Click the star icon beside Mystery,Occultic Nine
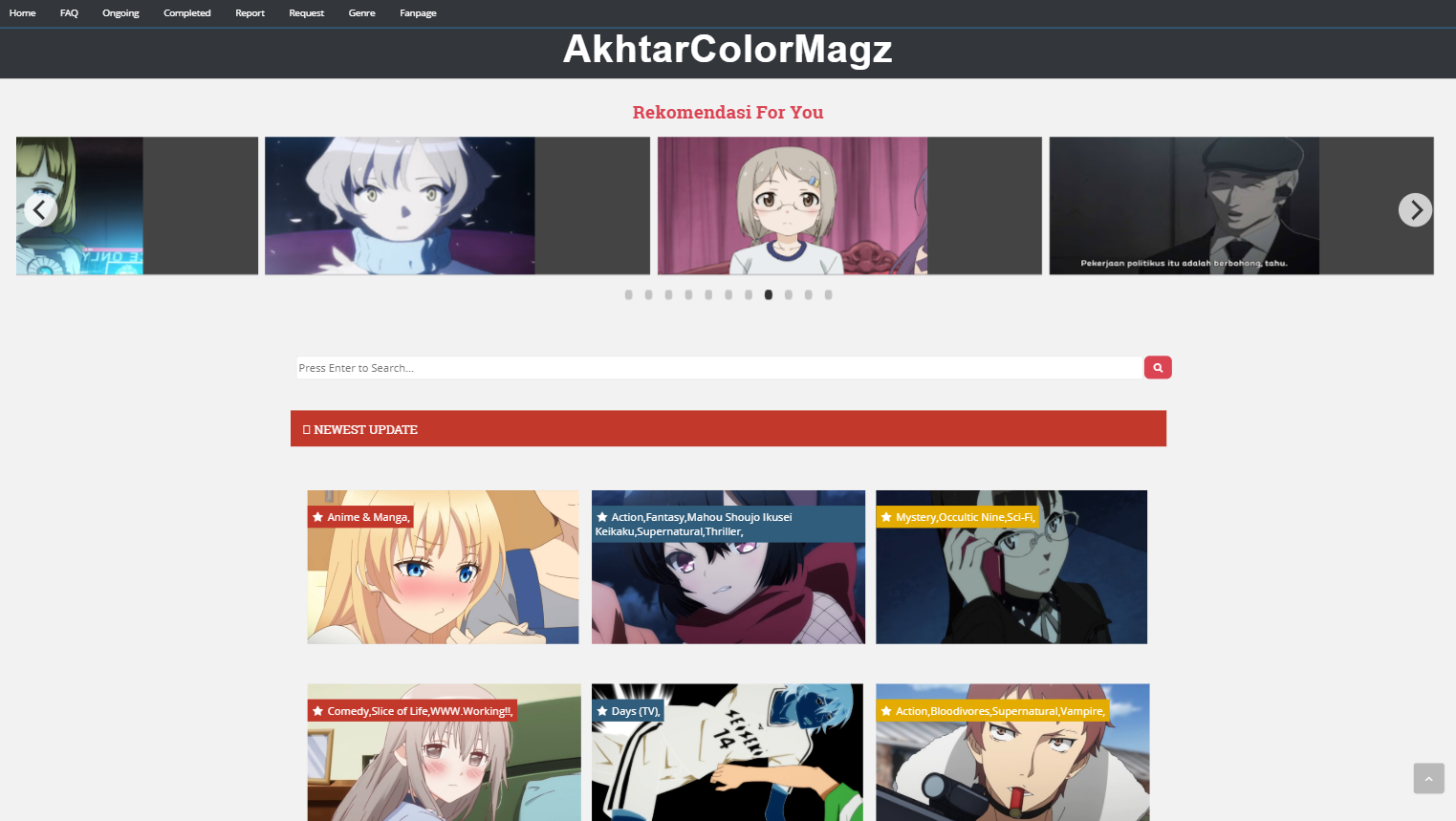 coord(886,517)
